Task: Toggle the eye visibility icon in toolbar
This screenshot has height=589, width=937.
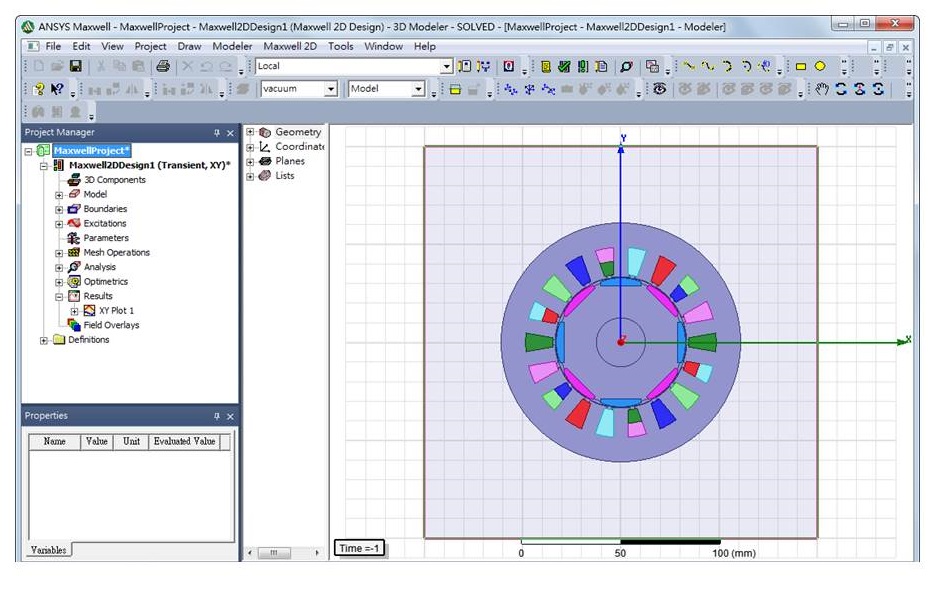Action: [660, 89]
